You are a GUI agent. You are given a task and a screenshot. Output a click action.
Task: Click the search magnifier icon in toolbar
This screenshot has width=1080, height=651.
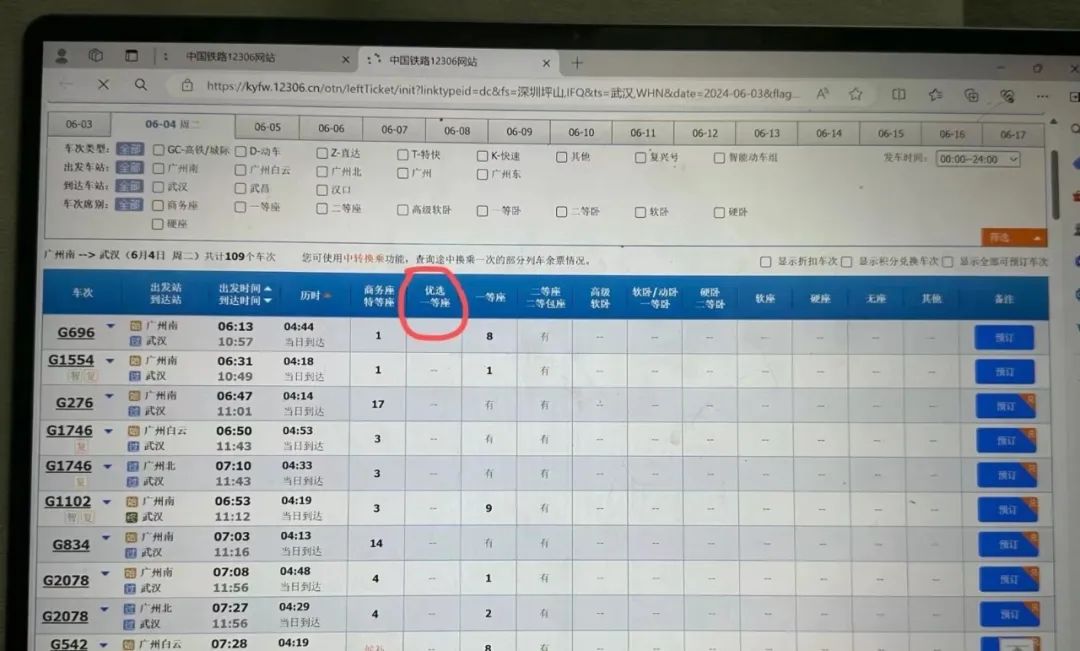(141, 84)
